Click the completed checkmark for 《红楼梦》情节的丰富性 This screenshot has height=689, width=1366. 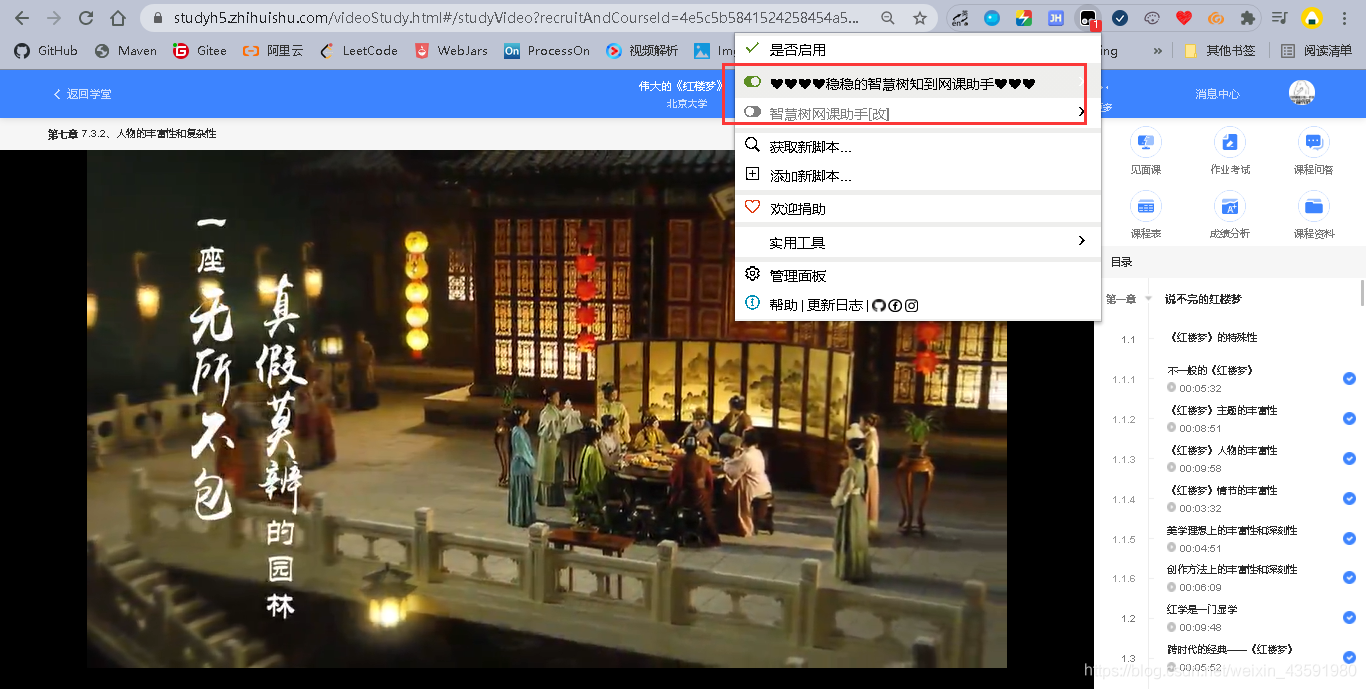coord(1349,498)
